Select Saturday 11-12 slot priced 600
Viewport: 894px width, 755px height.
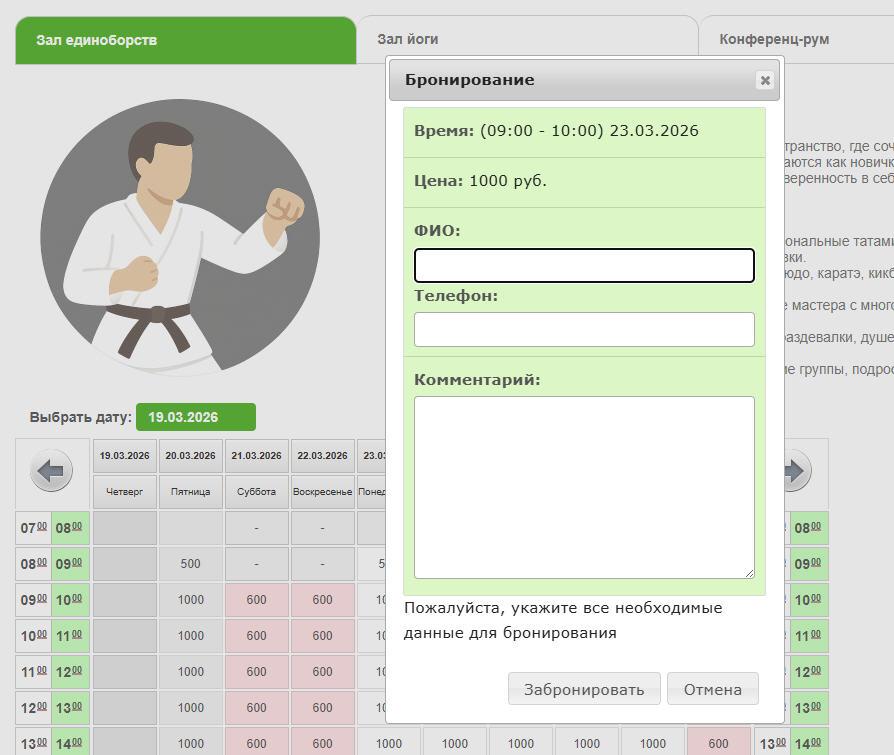tap(257, 671)
